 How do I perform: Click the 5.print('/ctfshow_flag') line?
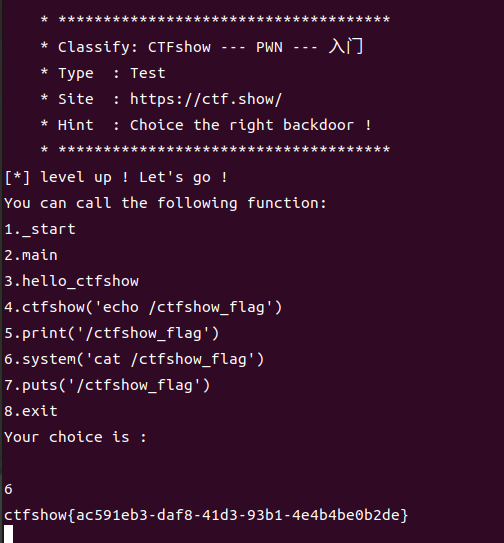point(112,333)
